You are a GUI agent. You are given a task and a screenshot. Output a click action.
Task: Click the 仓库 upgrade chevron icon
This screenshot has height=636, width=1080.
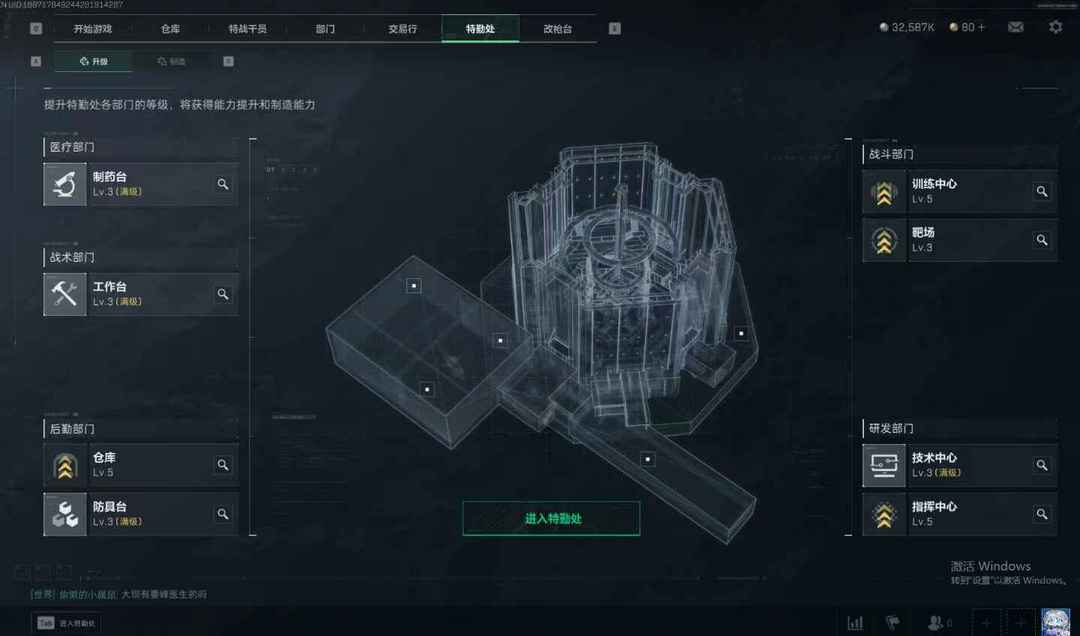point(65,465)
